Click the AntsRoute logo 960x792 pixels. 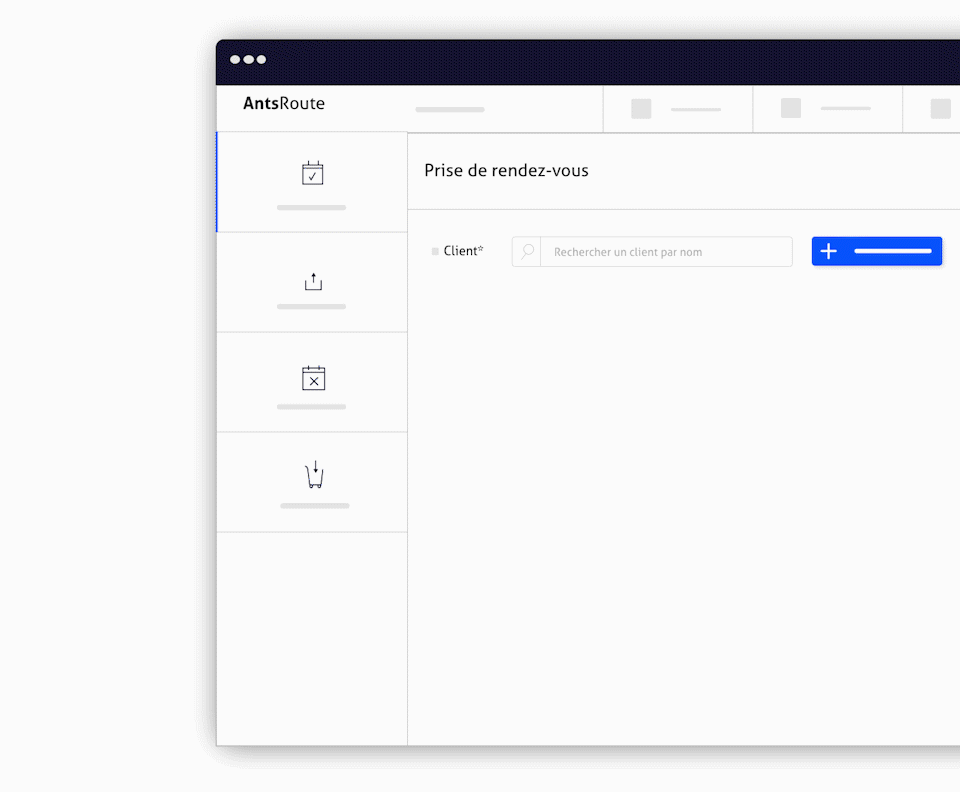tap(284, 103)
